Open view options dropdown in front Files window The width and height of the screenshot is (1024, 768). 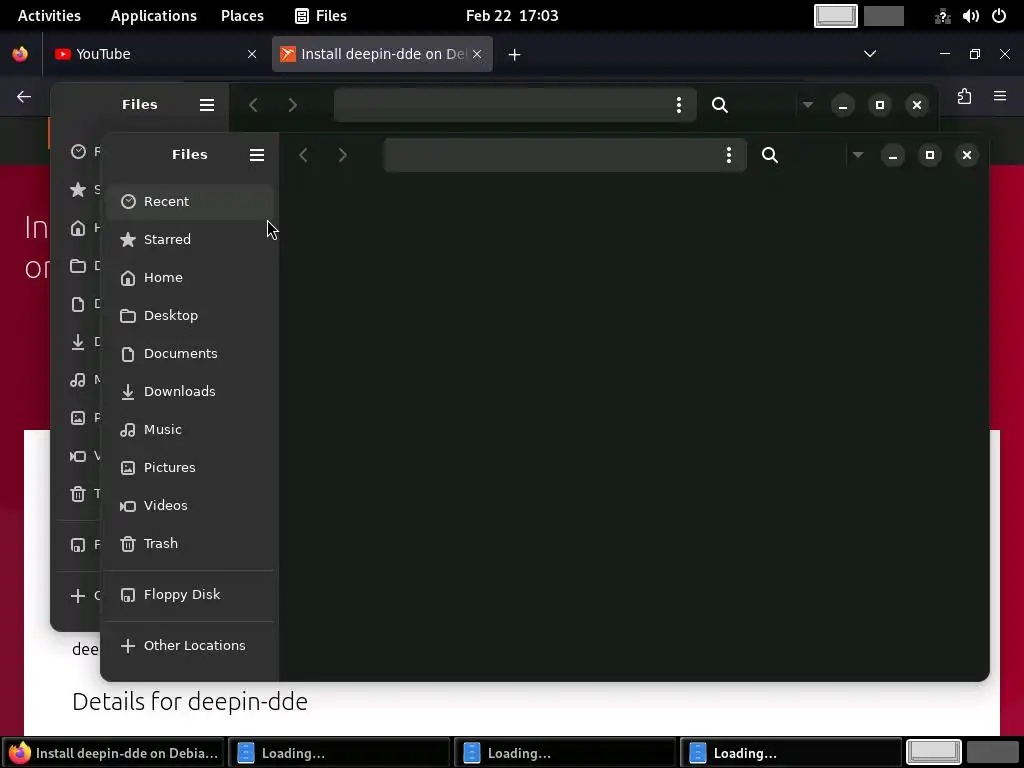[x=858, y=155]
